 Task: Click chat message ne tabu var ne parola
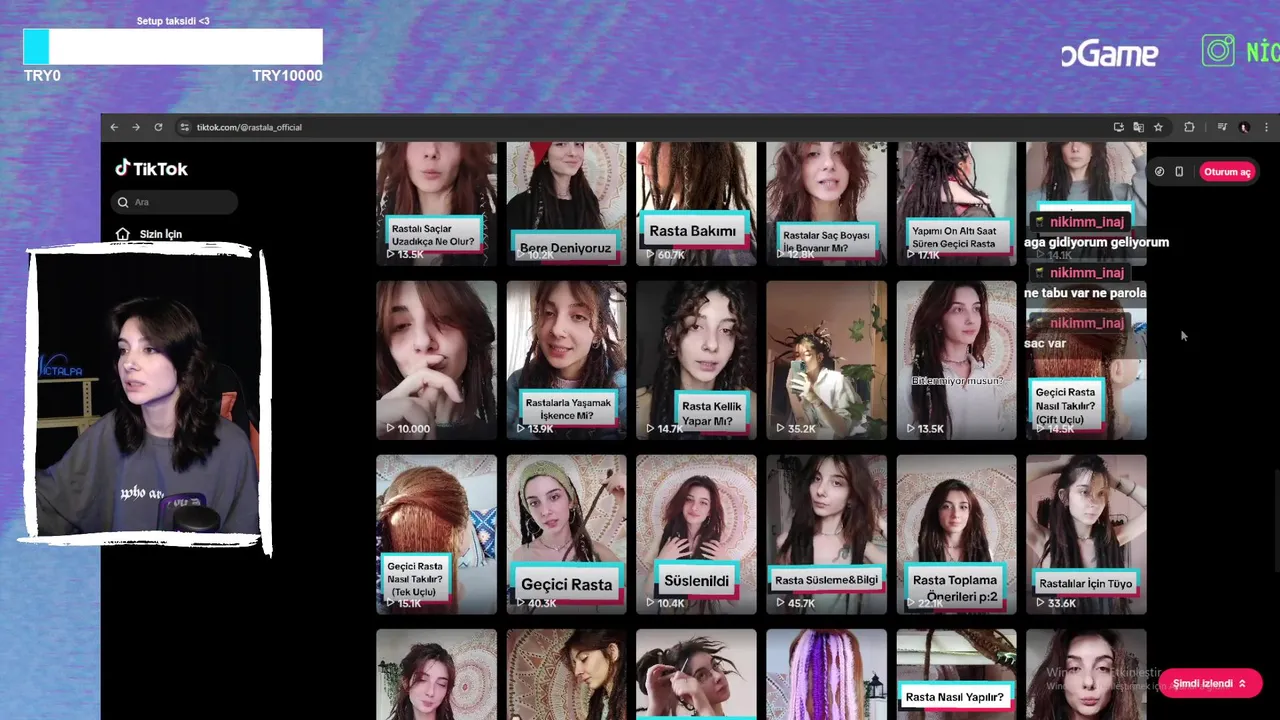1085,293
